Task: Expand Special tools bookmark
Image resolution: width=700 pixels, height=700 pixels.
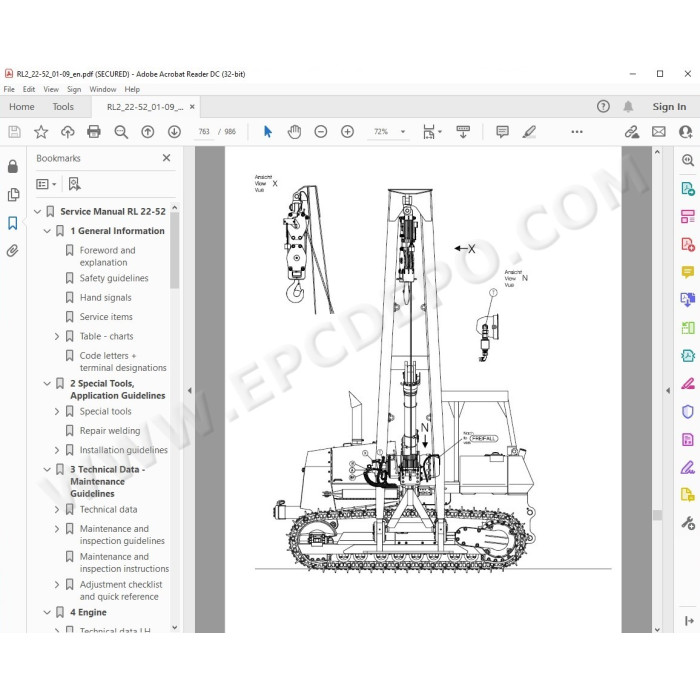Action: point(57,411)
